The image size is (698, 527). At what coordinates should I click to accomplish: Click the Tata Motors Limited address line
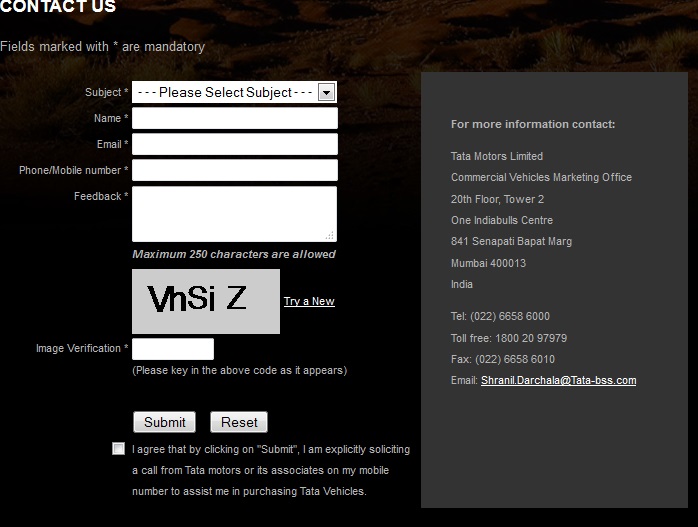pos(497,156)
